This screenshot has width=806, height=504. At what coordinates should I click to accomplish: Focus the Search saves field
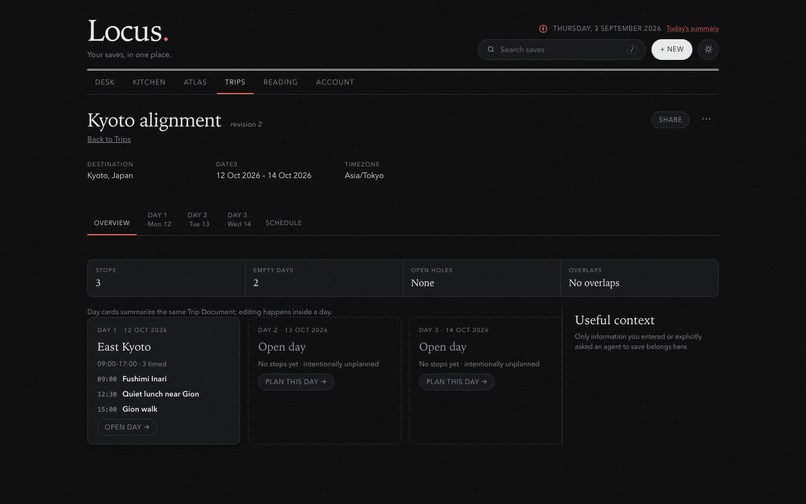[561, 49]
